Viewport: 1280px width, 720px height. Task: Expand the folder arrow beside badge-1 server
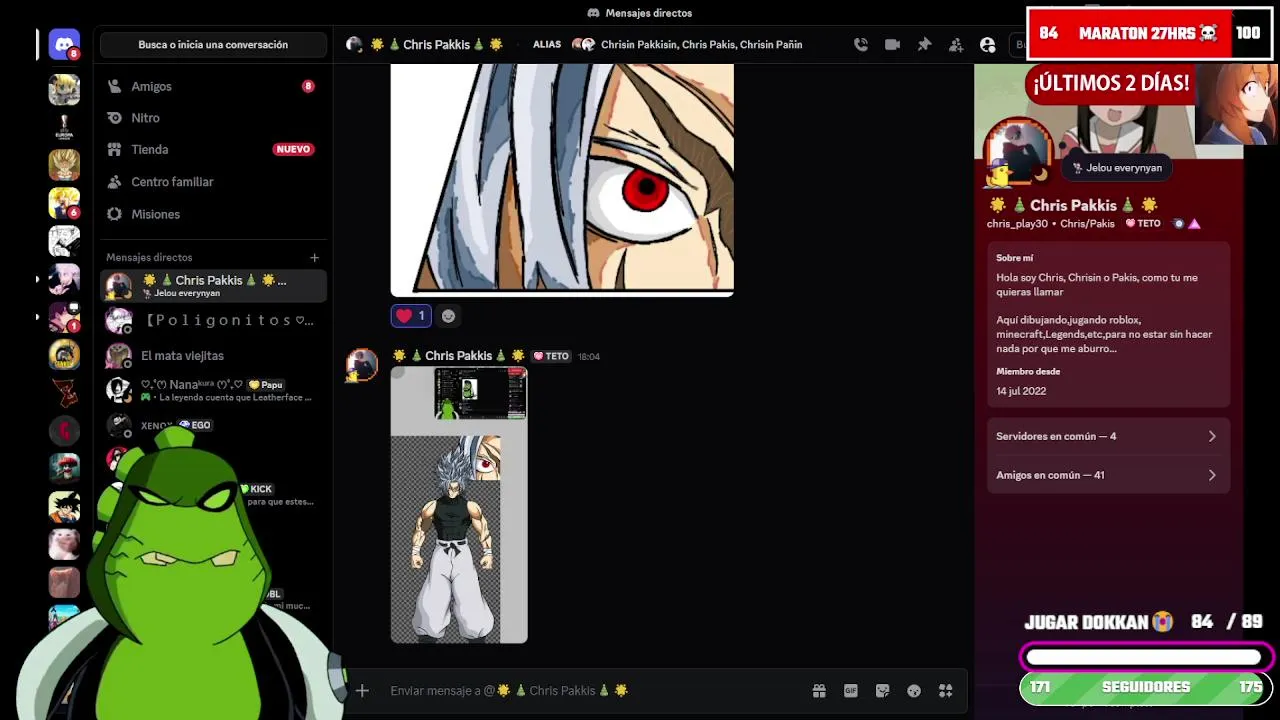click(x=38, y=317)
